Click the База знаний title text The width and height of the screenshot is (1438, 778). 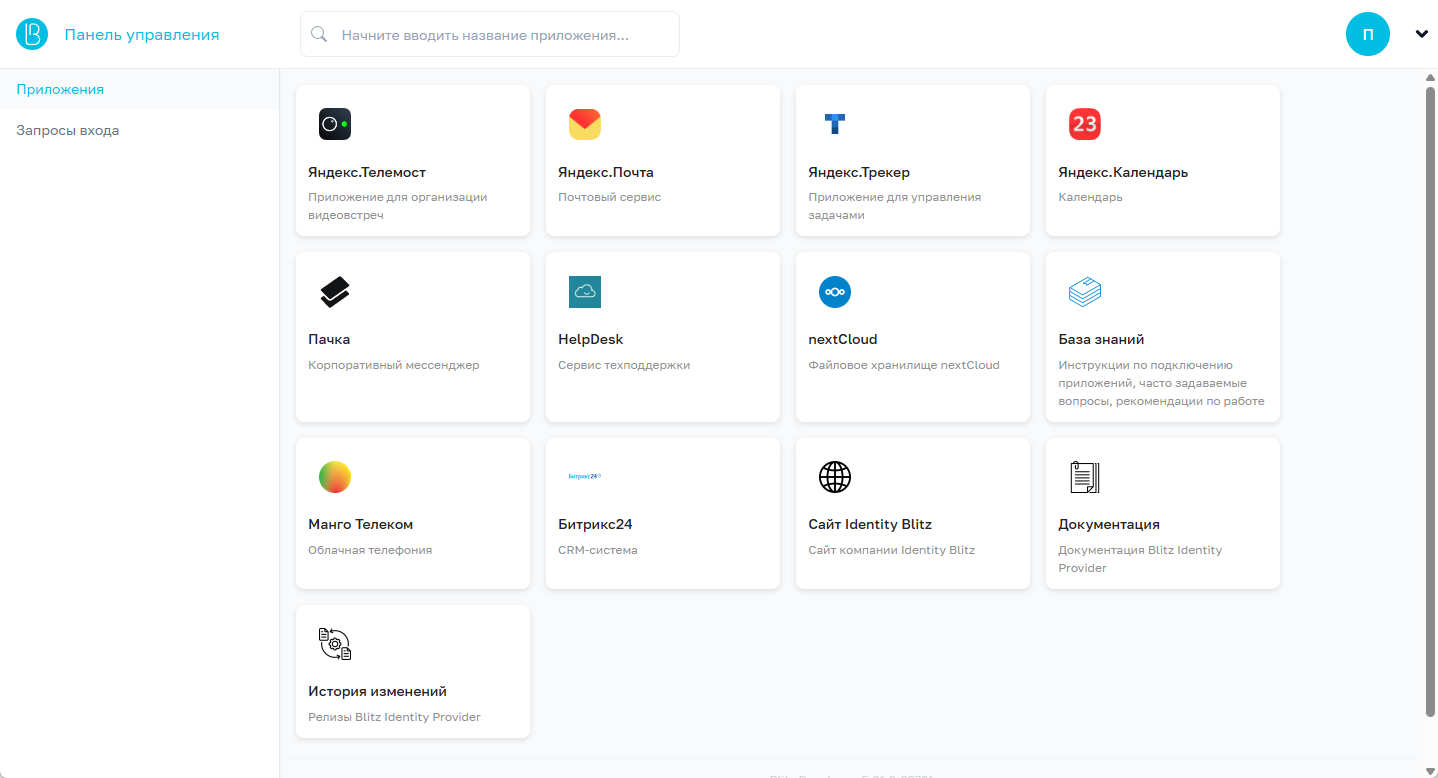(1101, 340)
